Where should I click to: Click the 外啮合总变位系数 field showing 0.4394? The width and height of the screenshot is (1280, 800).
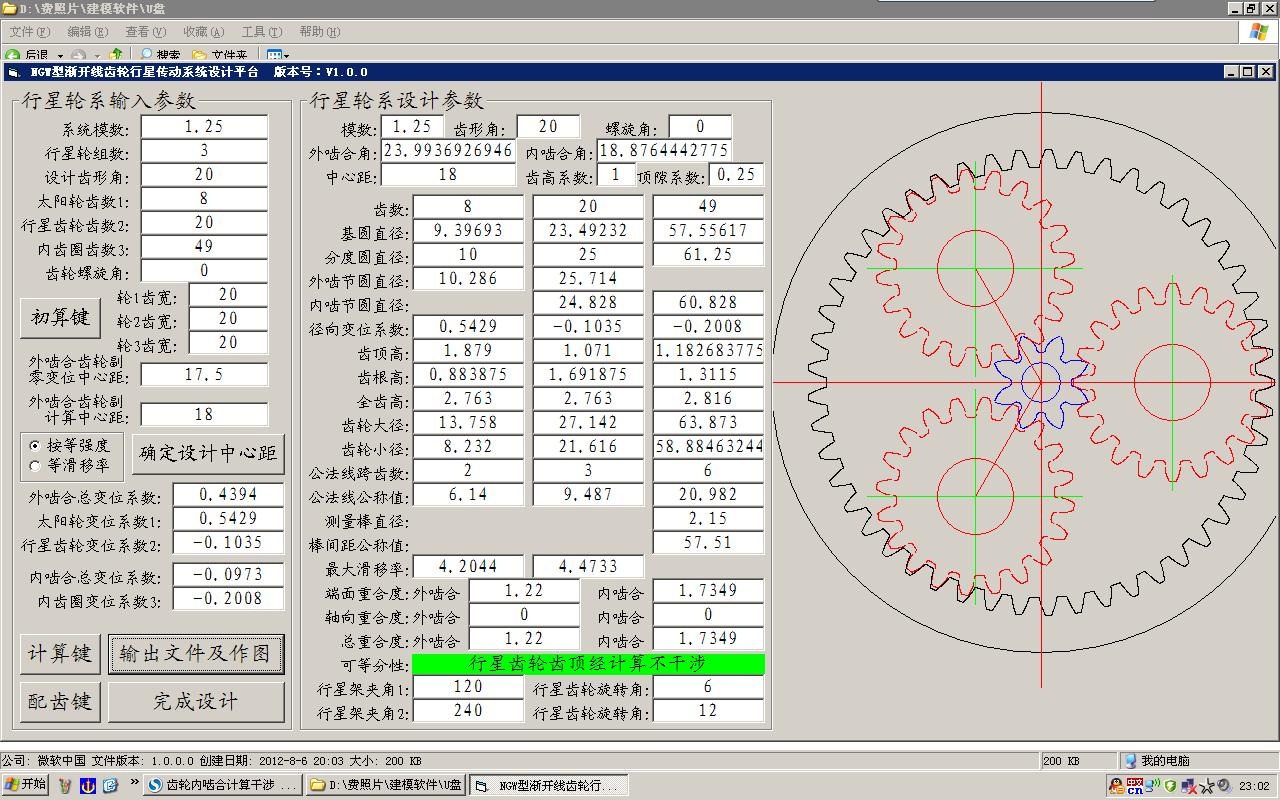(228, 495)
